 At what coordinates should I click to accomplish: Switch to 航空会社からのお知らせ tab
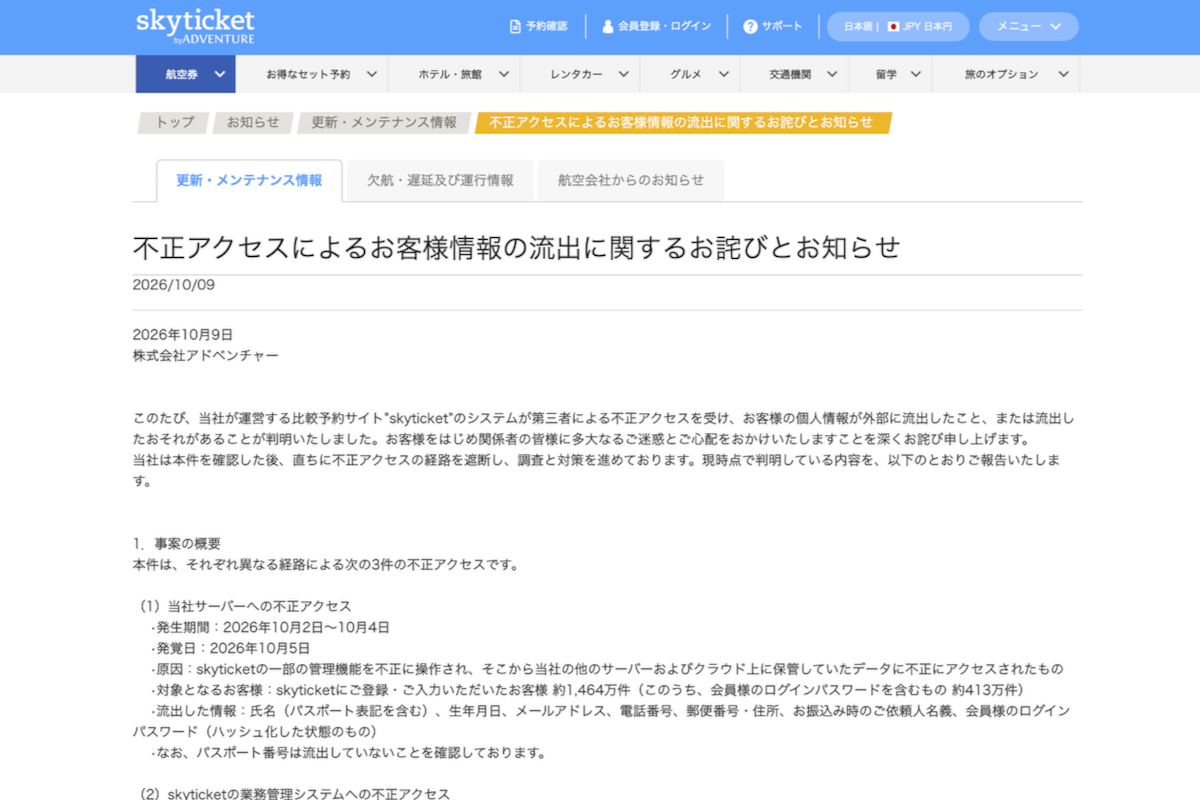click(x=631, y=181)
